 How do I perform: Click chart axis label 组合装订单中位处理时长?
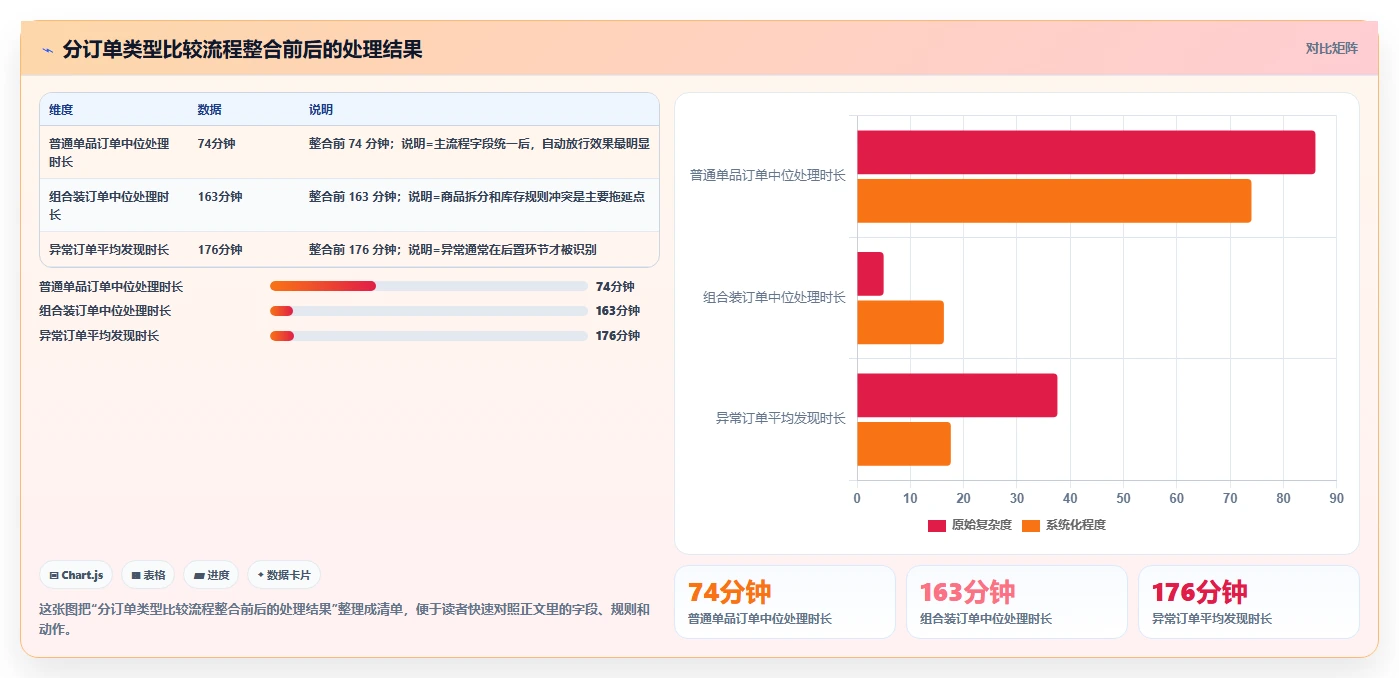pos(774,297)
